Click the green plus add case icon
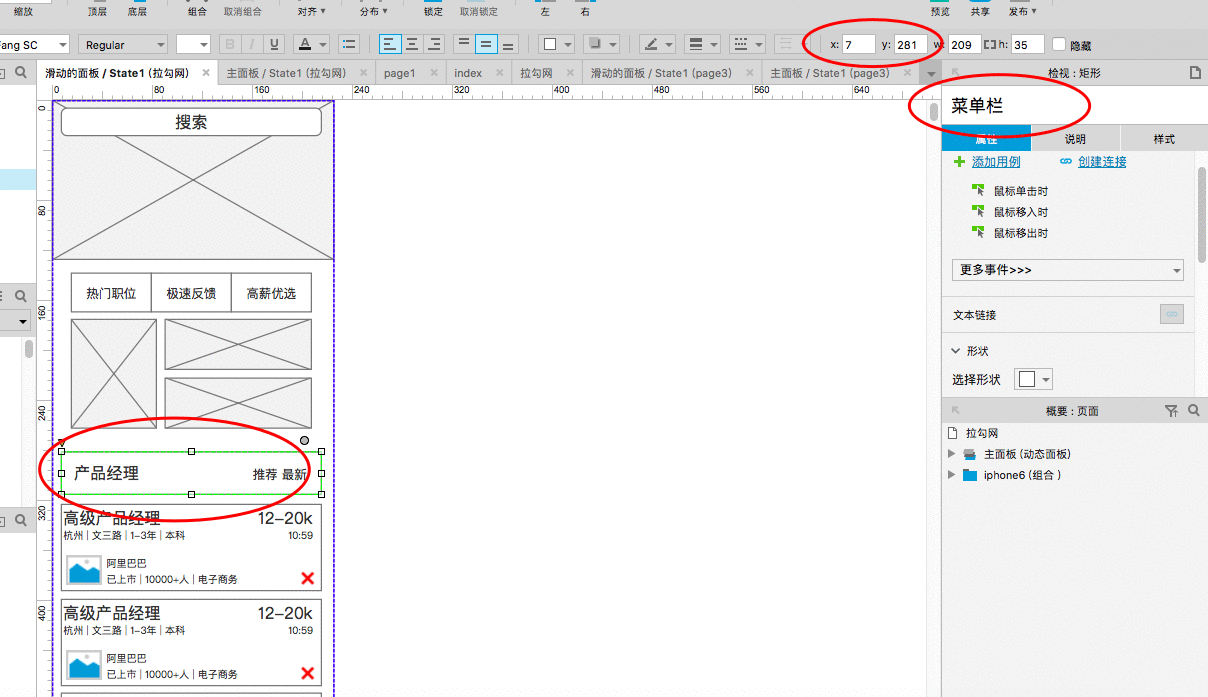The height and width of the screenshot is (697, 1208). point(960,162)
